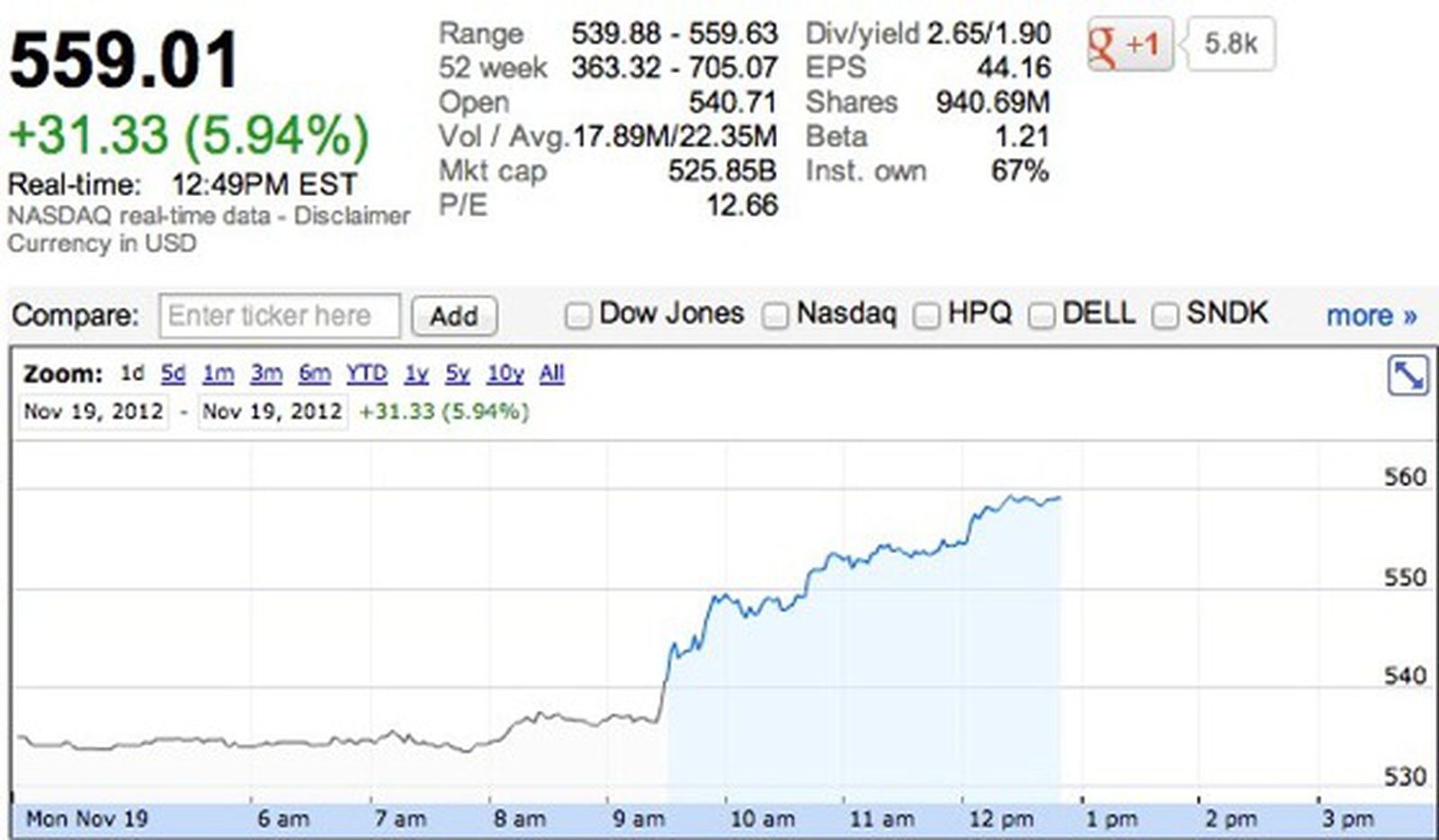The width and height of the screenshot is (1439, 840).
Task: Enable the Dow Jones comparison checkbox
Action: tap(576, 316)
